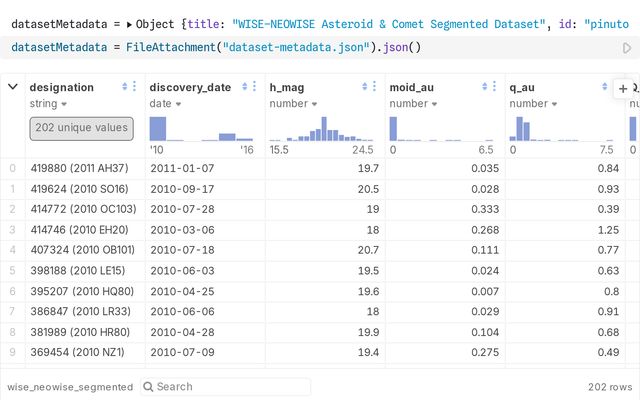The width and height of the screenshot is (640, 400).
Task: Click the wise_neowise_segmented table name
Action: click(x=69, y=386)
